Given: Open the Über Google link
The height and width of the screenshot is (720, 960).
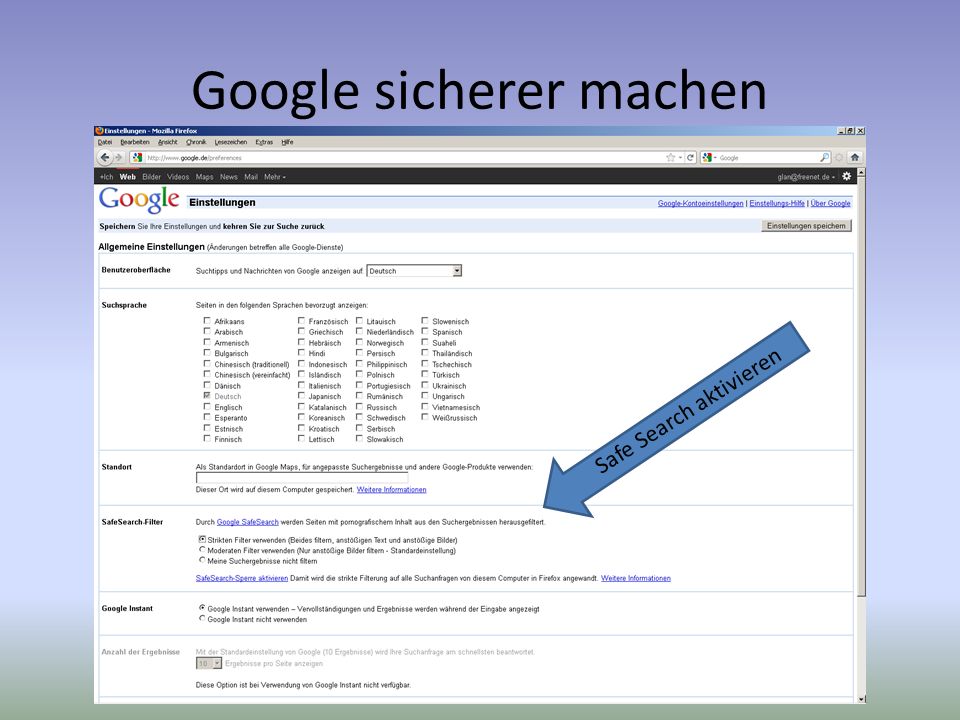Looking at the screenshot, I should pyautogui.click(x=830, y=203).
